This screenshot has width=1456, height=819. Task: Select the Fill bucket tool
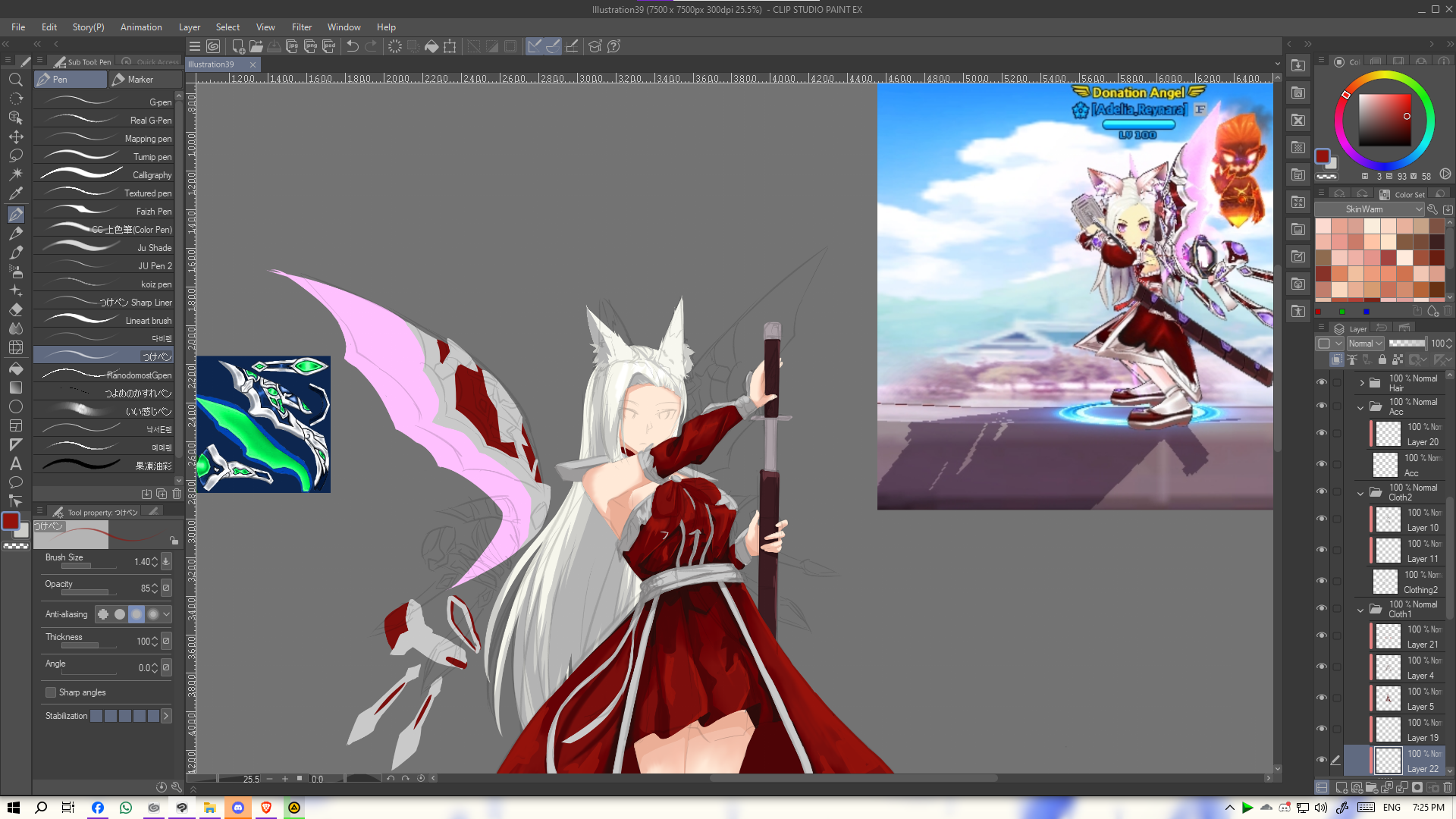15,369
